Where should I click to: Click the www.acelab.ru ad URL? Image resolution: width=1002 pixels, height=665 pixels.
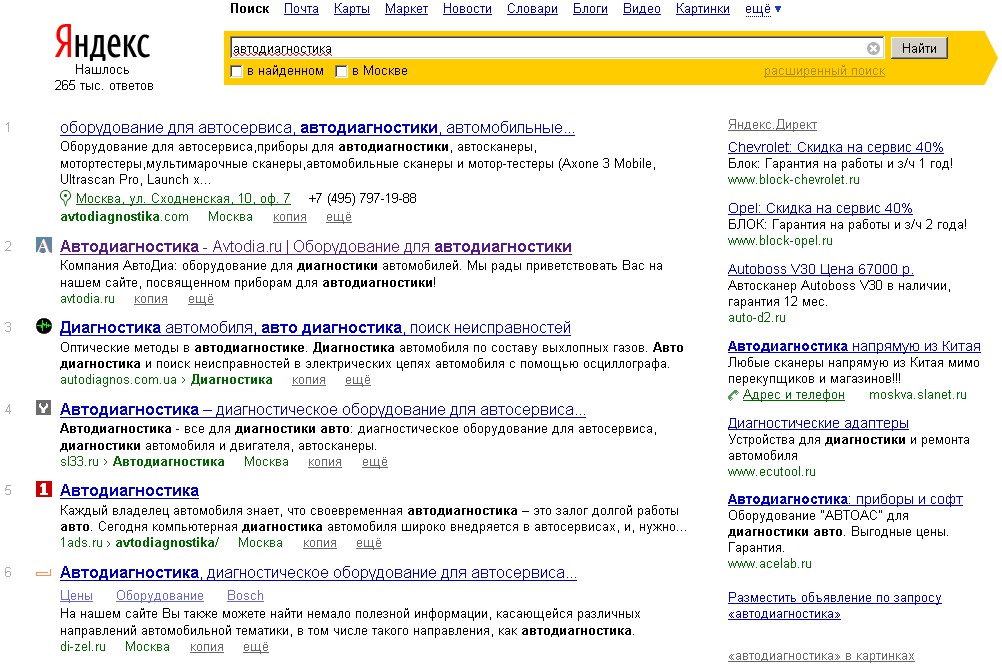click(x=769, y=564)
